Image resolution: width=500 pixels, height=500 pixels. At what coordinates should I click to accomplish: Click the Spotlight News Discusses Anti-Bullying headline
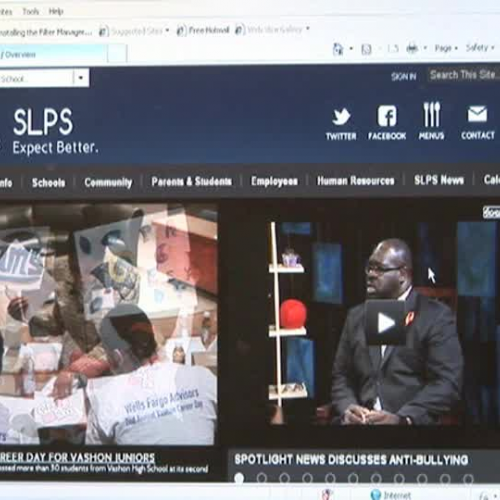point(351,460)
